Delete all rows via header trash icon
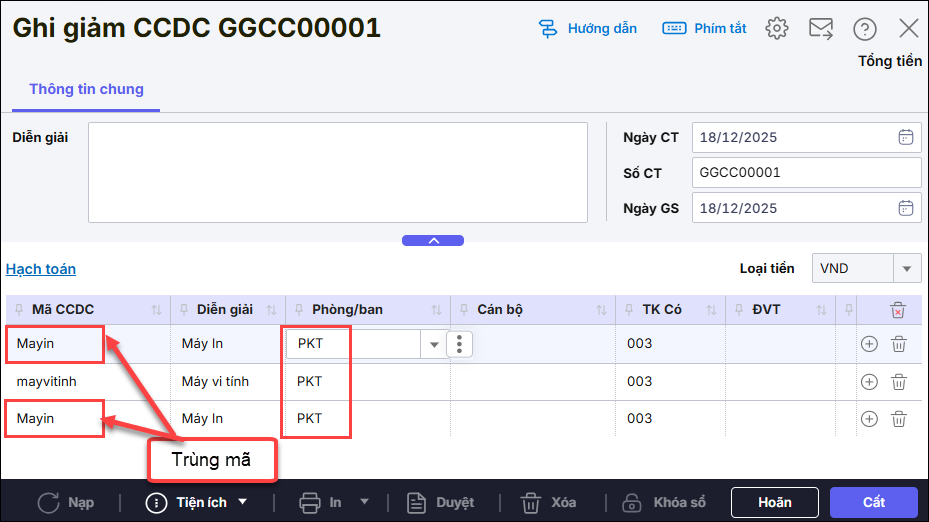Viewport: 929px width, 522px height. click(x=898, y=310)
